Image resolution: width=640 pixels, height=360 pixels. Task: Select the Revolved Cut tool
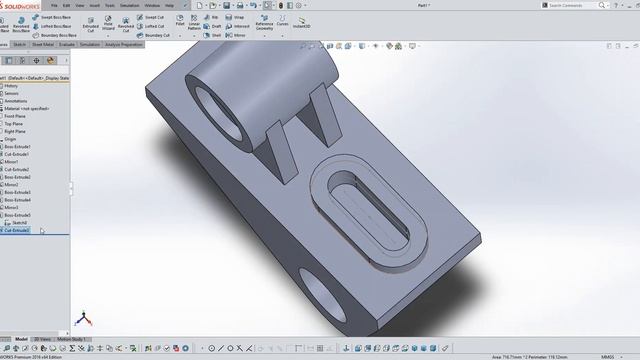(x=126, y=24)
